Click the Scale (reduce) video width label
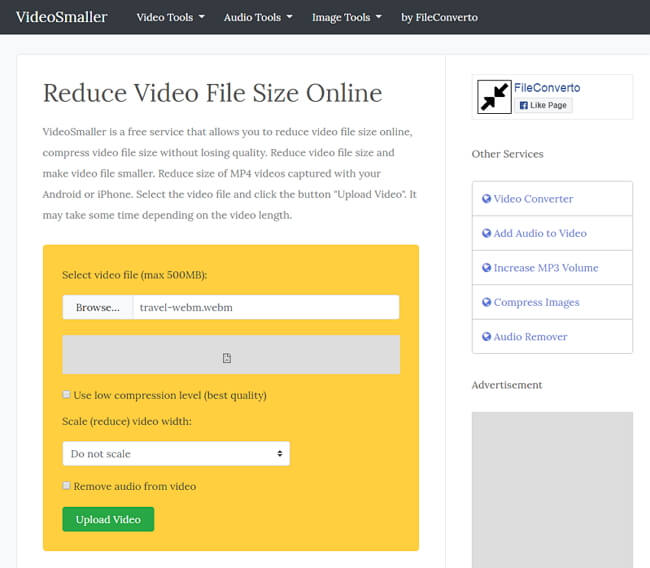The height and width of the screenshot is (568, 650). [x=127, y=421]
